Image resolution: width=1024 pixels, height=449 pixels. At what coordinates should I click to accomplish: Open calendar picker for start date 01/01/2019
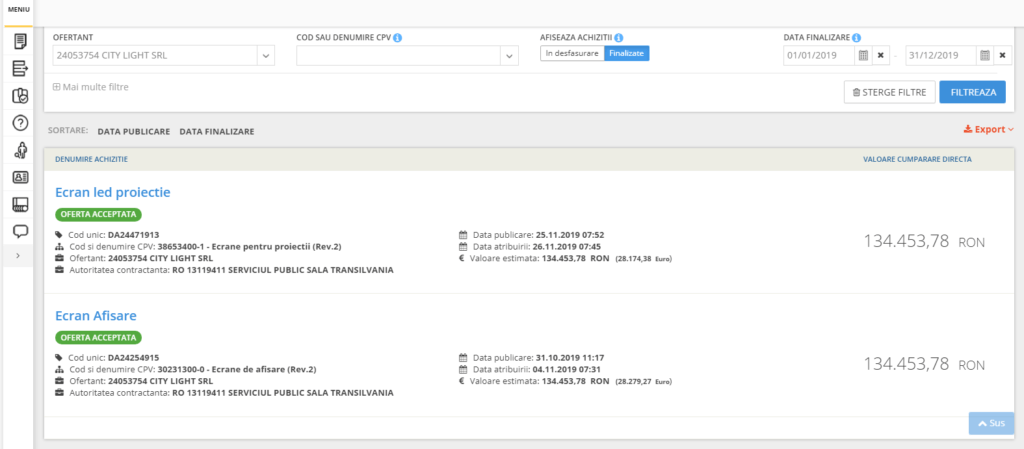(x=864, y=55)
